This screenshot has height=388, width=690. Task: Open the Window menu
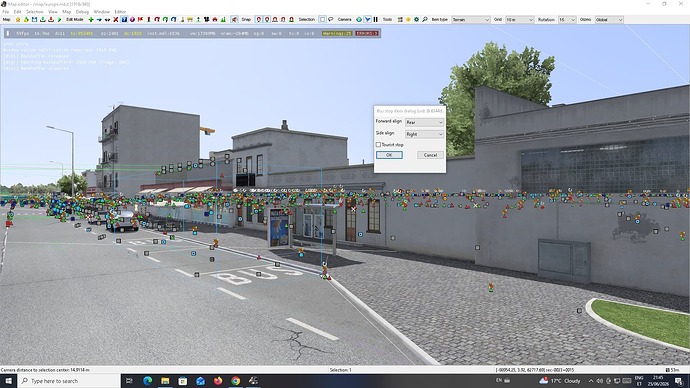coord(102,12)
